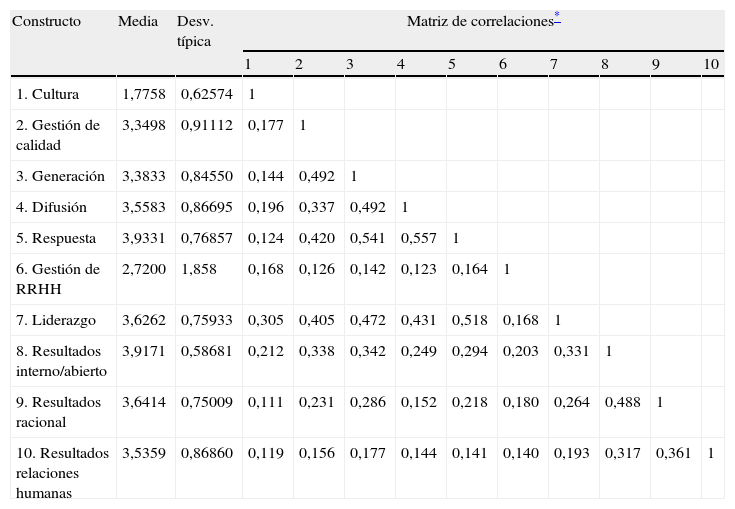The image size is (735, 509).
Task: Select the "4. Difusión" row label
Action: point(51,208)
